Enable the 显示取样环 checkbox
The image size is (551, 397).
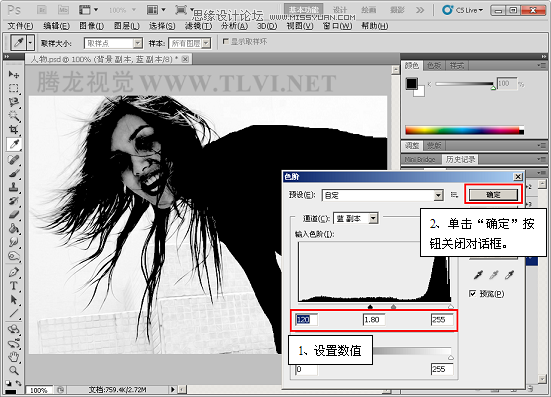(x=226, y=42)
